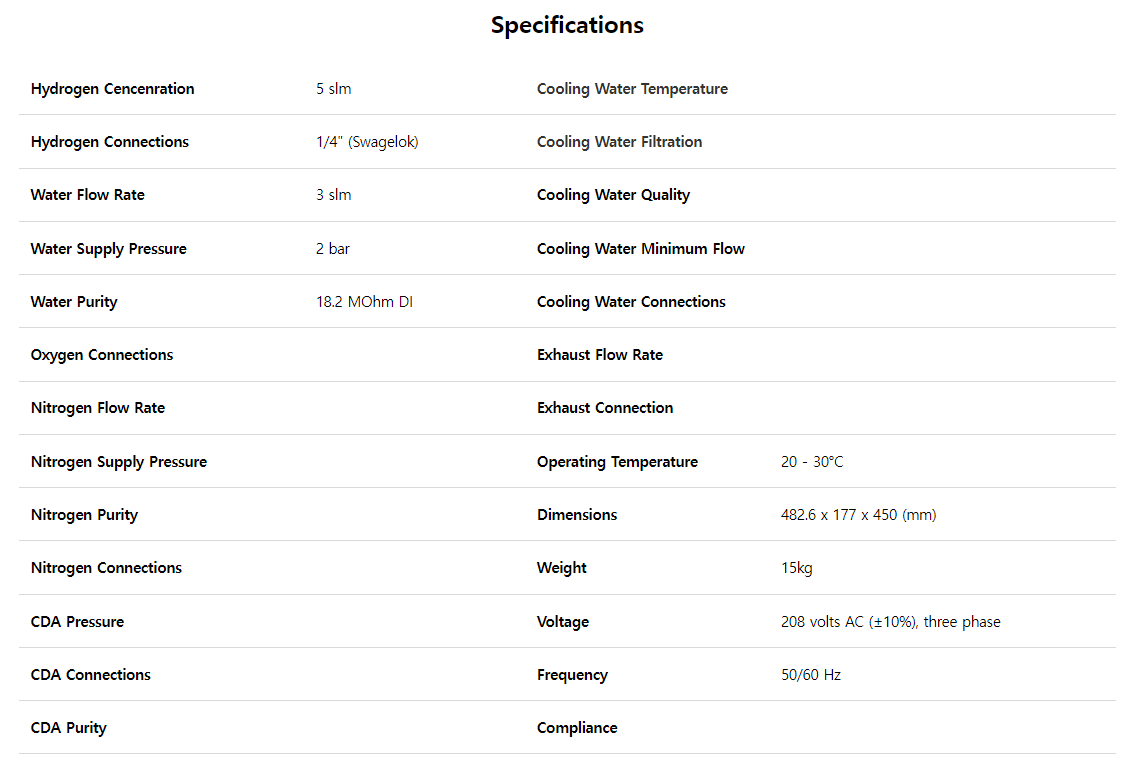The width and height of the screenshot is (1128, 766).
Task: Select the 50/60 Hz frequency value
Action: click(810, 675)
